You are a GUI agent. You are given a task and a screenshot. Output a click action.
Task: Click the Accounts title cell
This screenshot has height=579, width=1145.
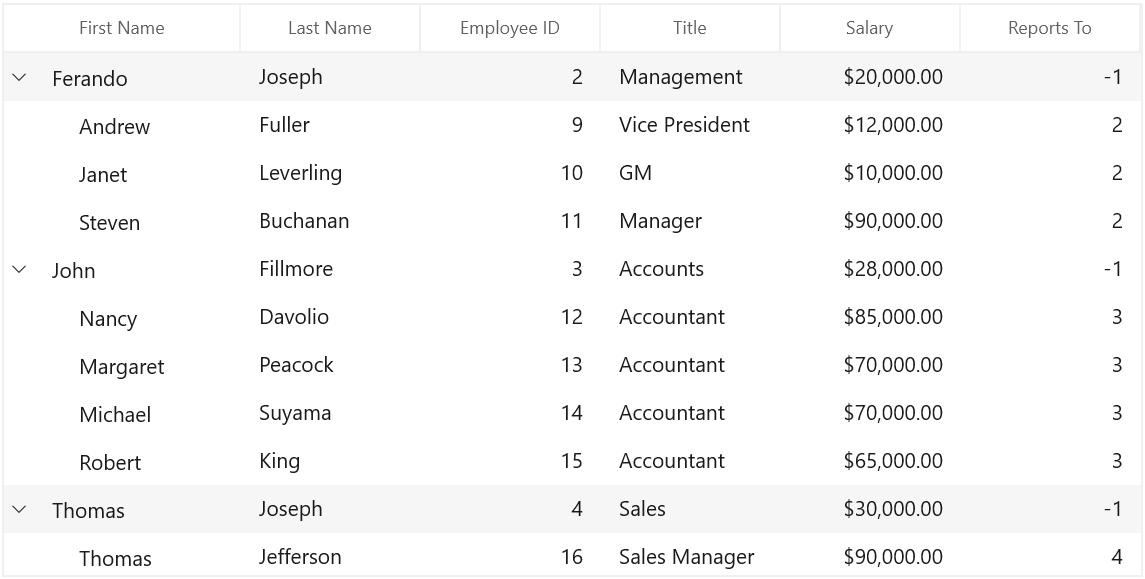(690, 269)
